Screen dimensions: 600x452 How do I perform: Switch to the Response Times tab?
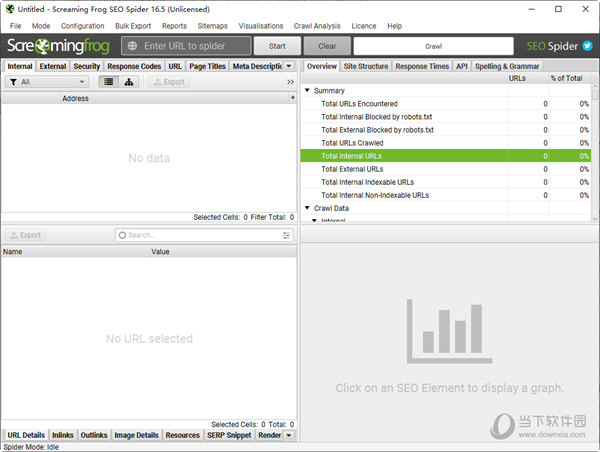(422, 66)
